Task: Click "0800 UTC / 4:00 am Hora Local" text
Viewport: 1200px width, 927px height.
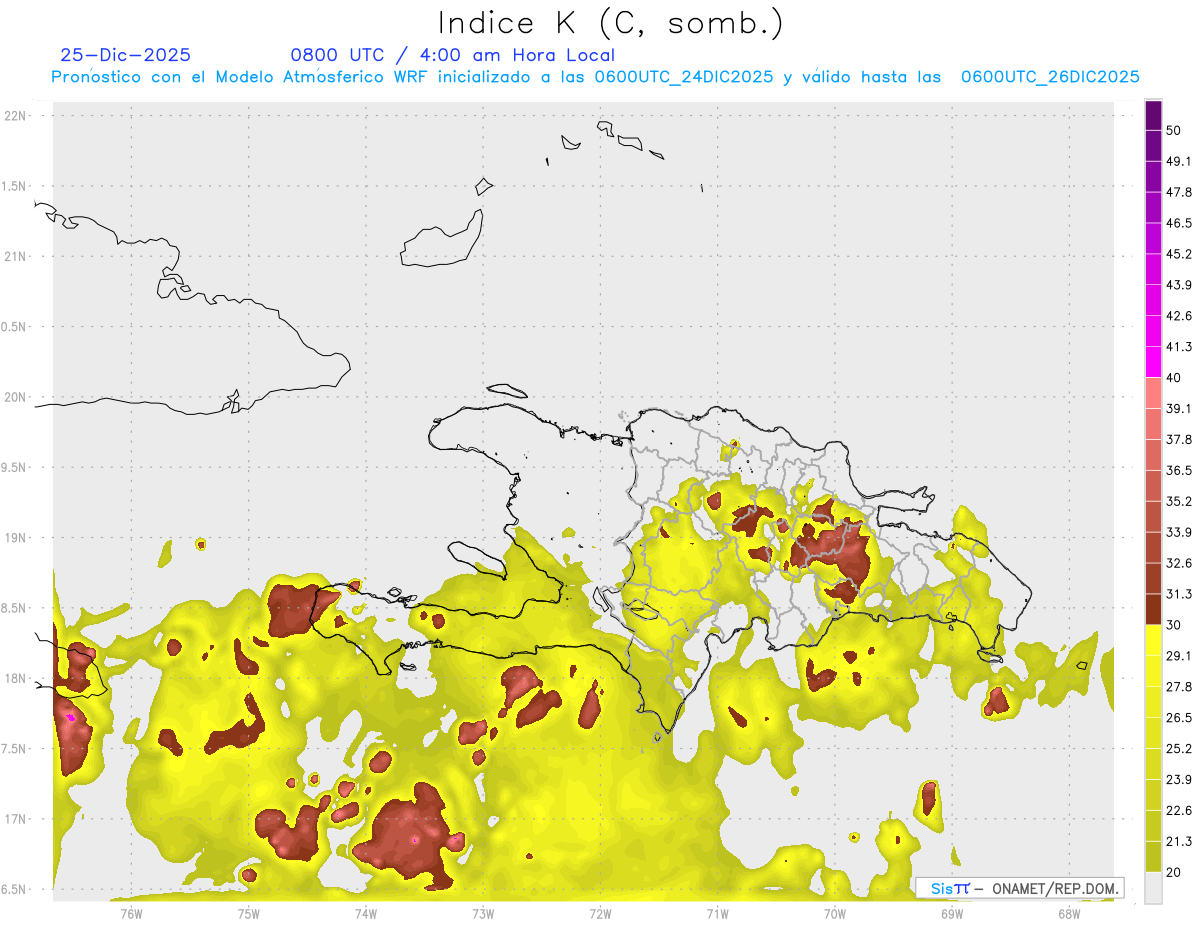Action: 453,55
